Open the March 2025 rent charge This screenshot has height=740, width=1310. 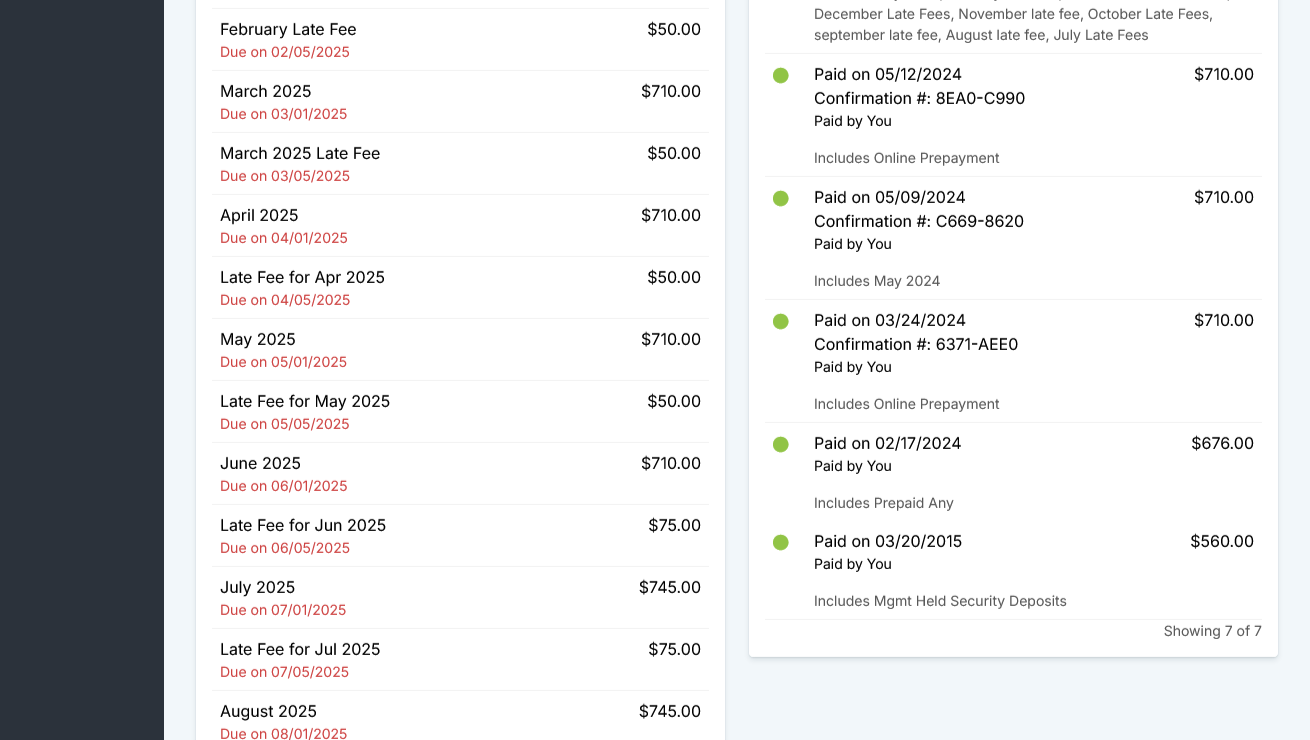pyautogui.click(x=460, y=102)
